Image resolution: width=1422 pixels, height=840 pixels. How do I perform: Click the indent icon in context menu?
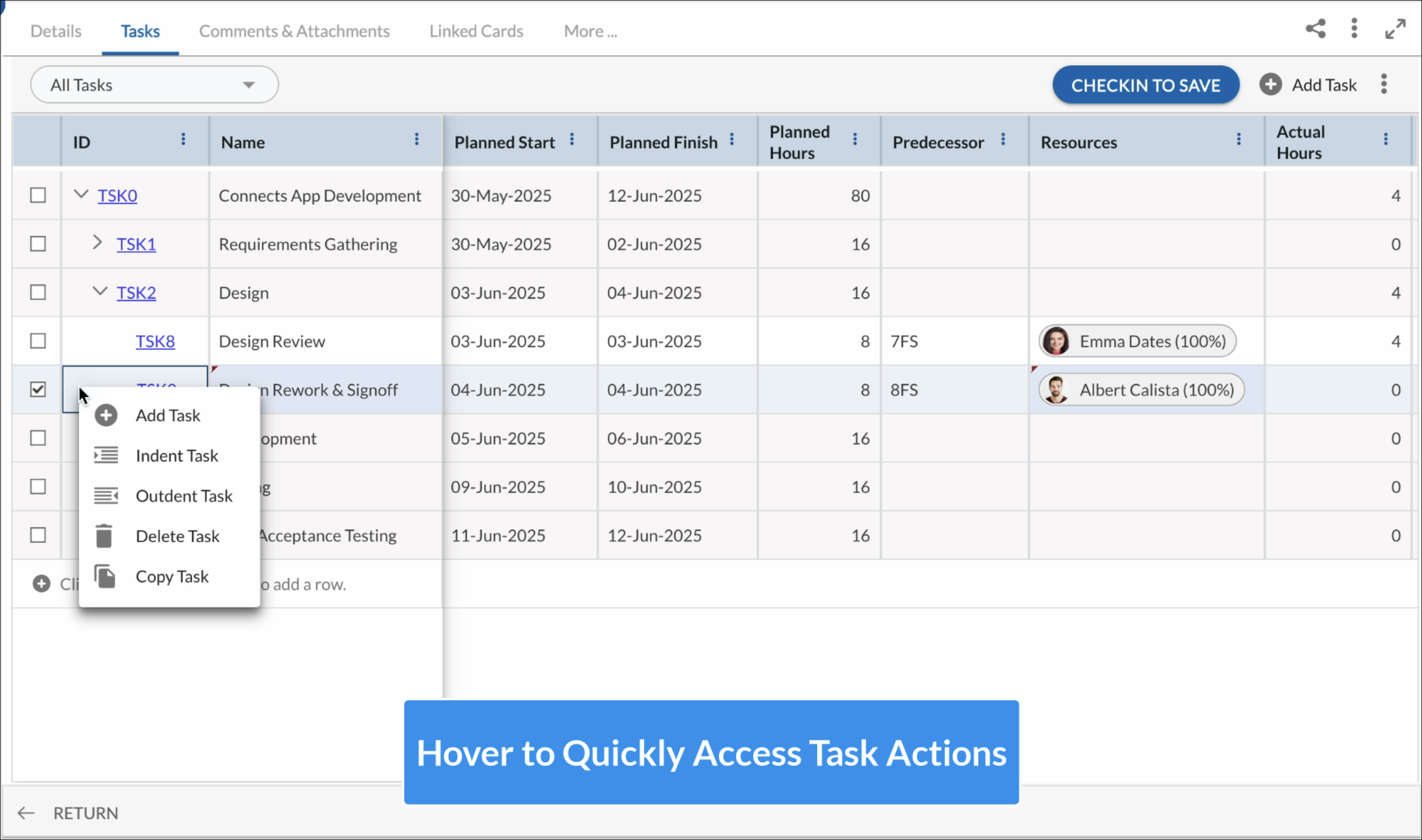(106, 455)
